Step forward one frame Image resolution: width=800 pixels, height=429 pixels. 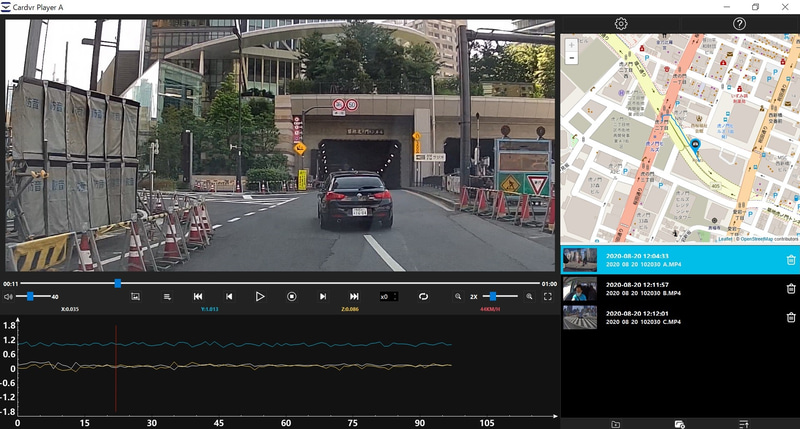(x=322, y=296)
